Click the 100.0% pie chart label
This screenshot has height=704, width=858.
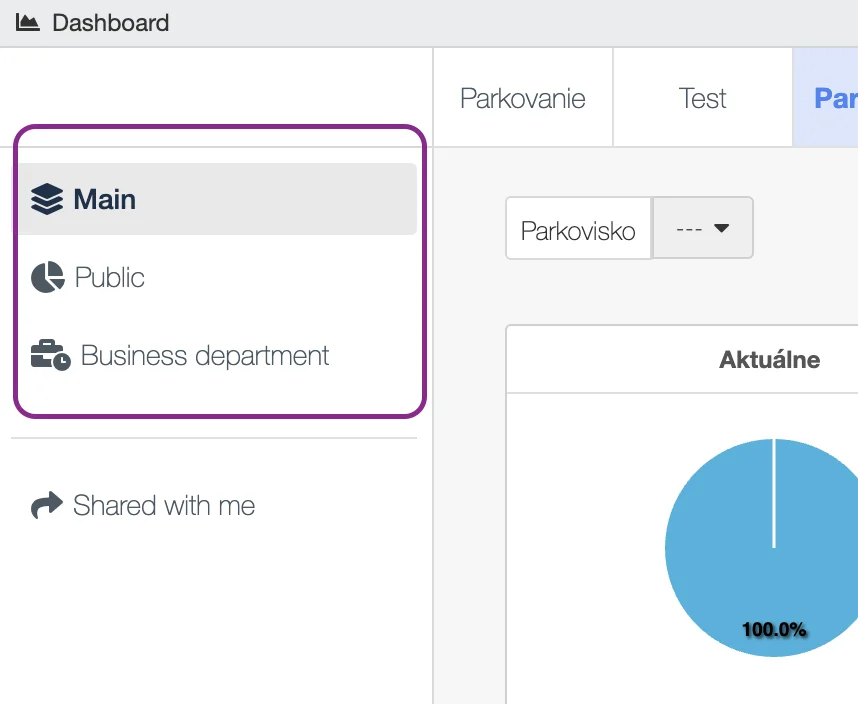pyautogui.click(x=774, y=630)
